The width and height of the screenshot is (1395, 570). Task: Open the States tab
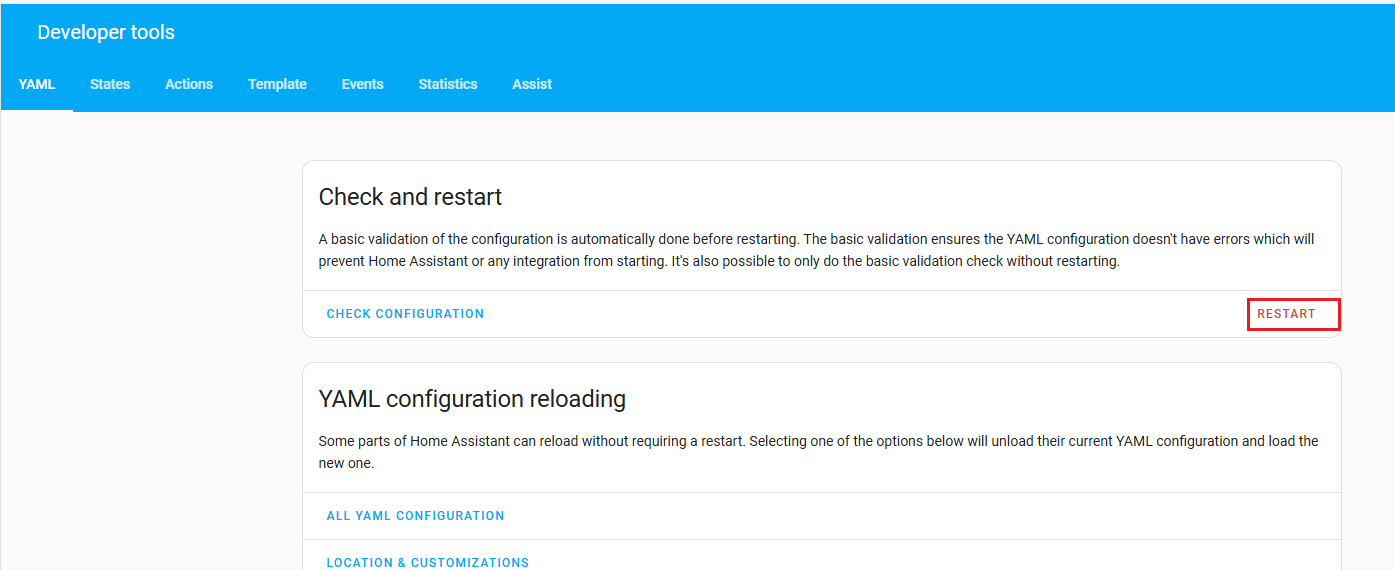[x=110, y=84]
